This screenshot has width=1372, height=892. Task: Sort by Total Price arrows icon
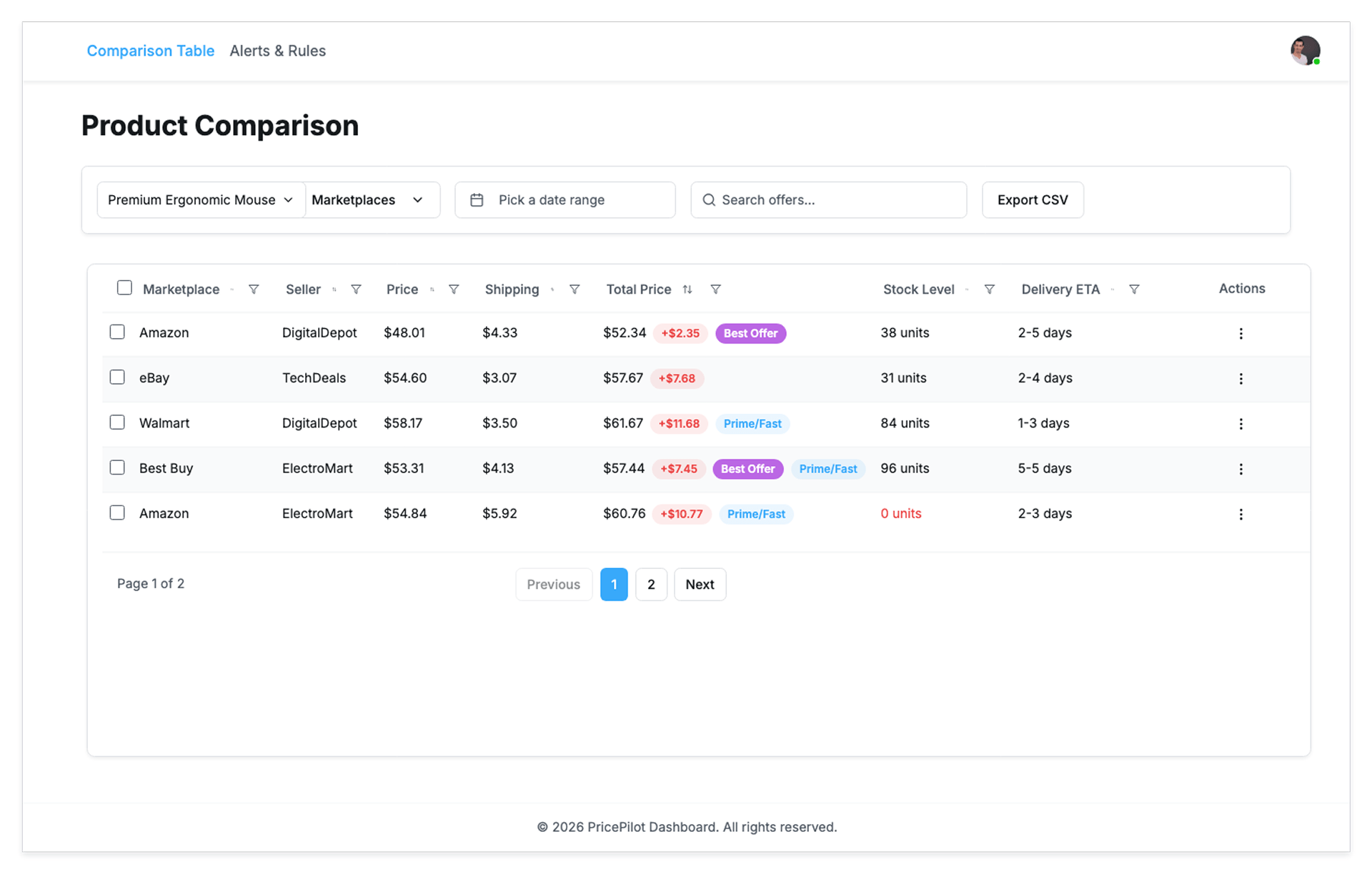687,289
